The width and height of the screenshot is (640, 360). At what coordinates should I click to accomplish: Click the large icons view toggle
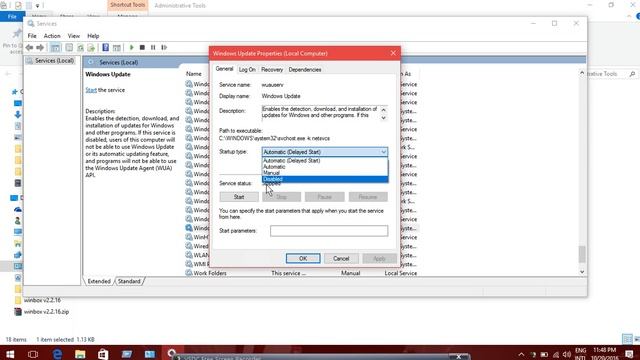pos(636,339)
